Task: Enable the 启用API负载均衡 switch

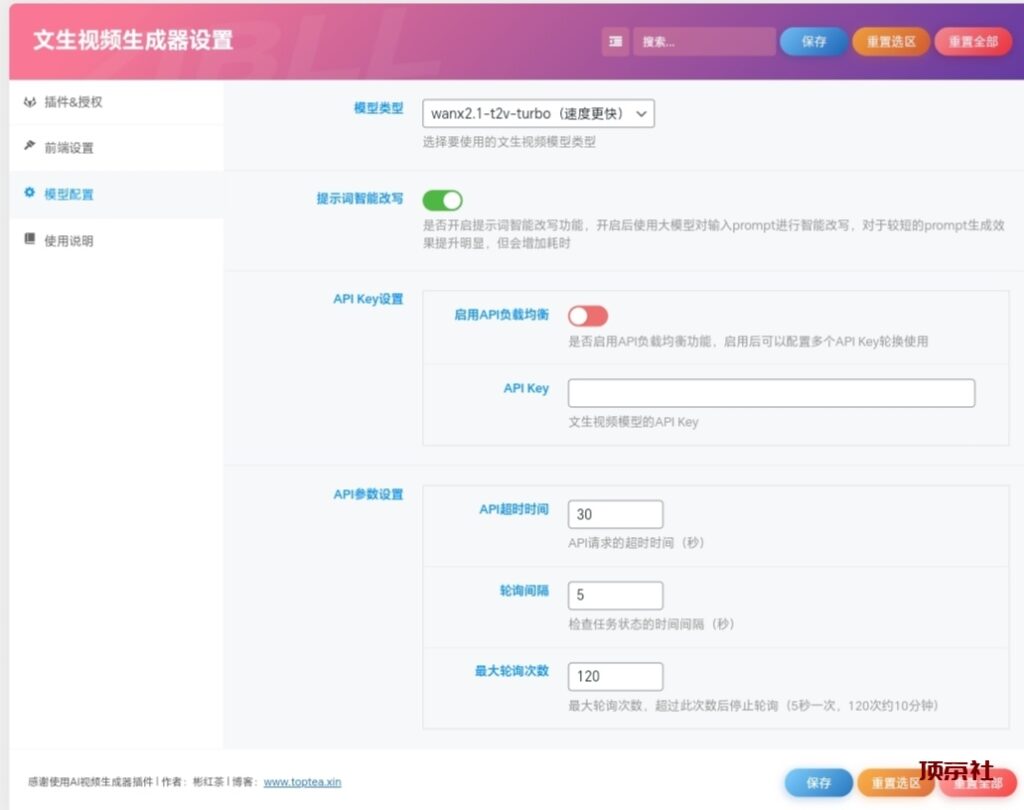Action: pos(588,315)
